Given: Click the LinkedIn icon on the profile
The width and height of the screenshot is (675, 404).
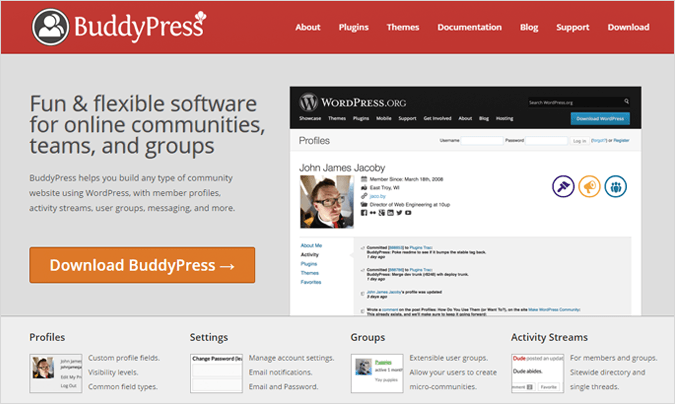Looking at the screenshot, I should pos(390,213).
